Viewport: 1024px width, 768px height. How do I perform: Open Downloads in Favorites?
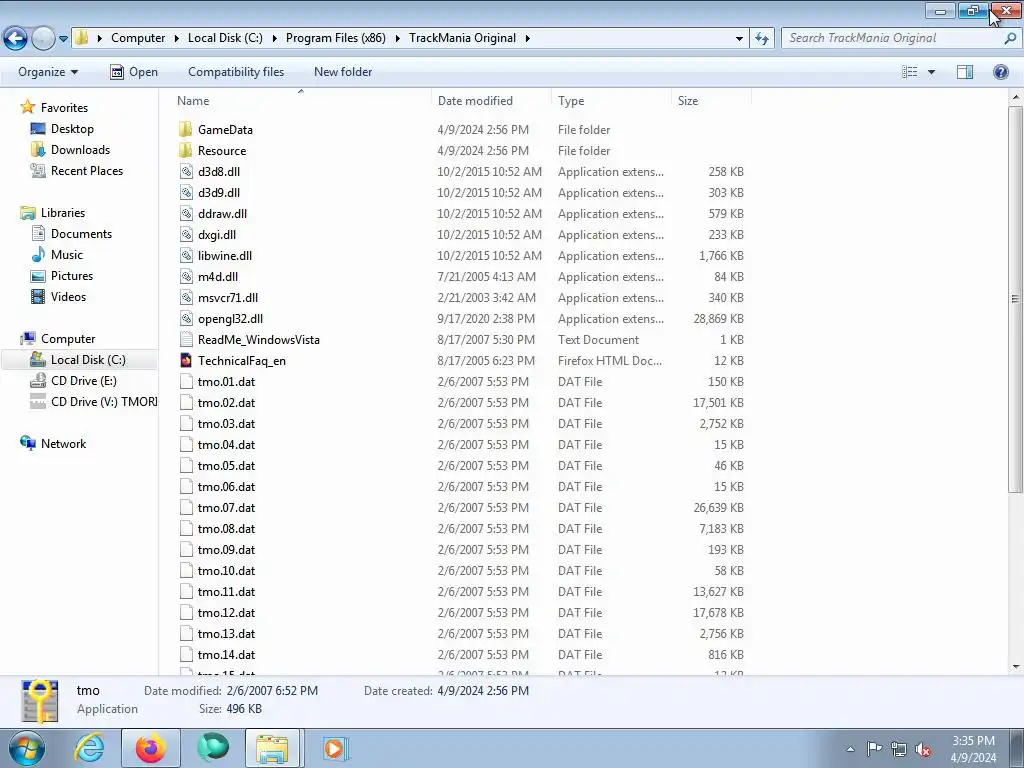point(80,150)
